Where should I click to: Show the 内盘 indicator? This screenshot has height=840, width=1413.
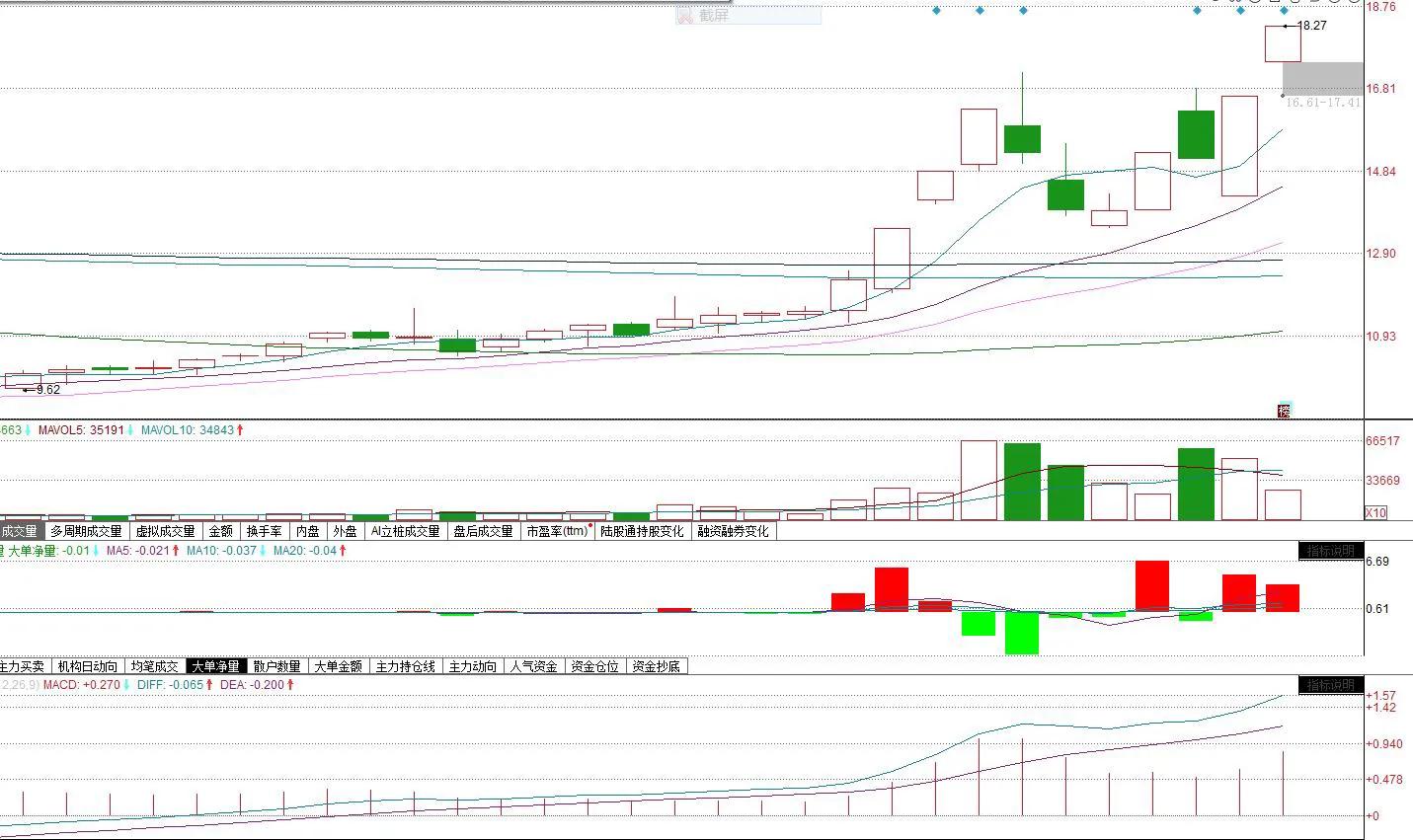coord(308,531)
